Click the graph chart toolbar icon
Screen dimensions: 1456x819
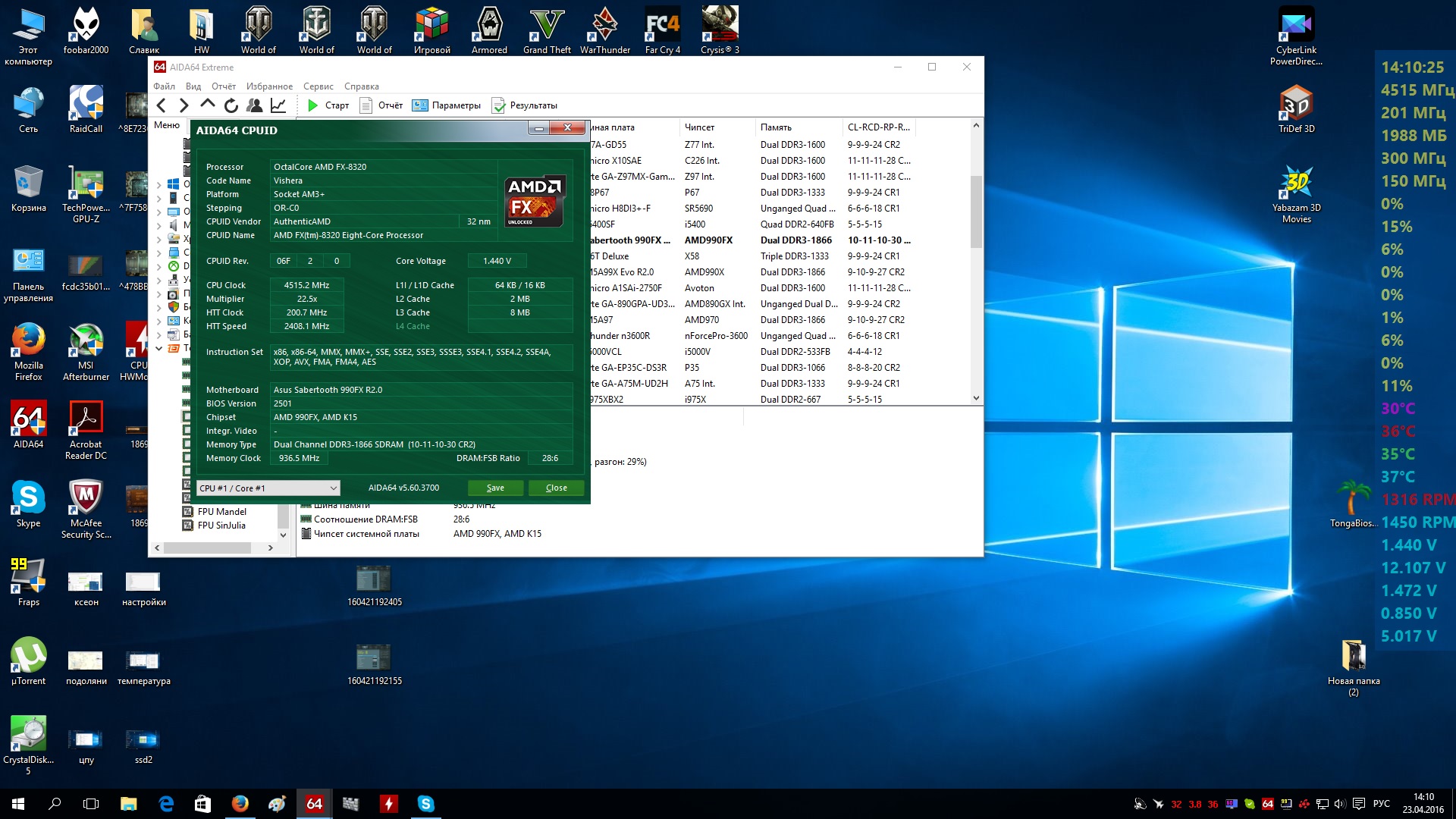(278, 105)
